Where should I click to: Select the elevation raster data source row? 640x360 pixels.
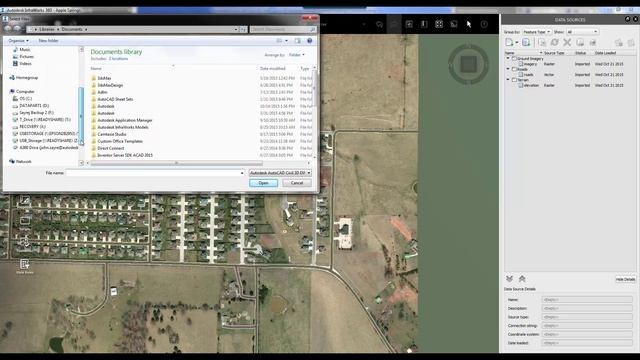(570, 85)
